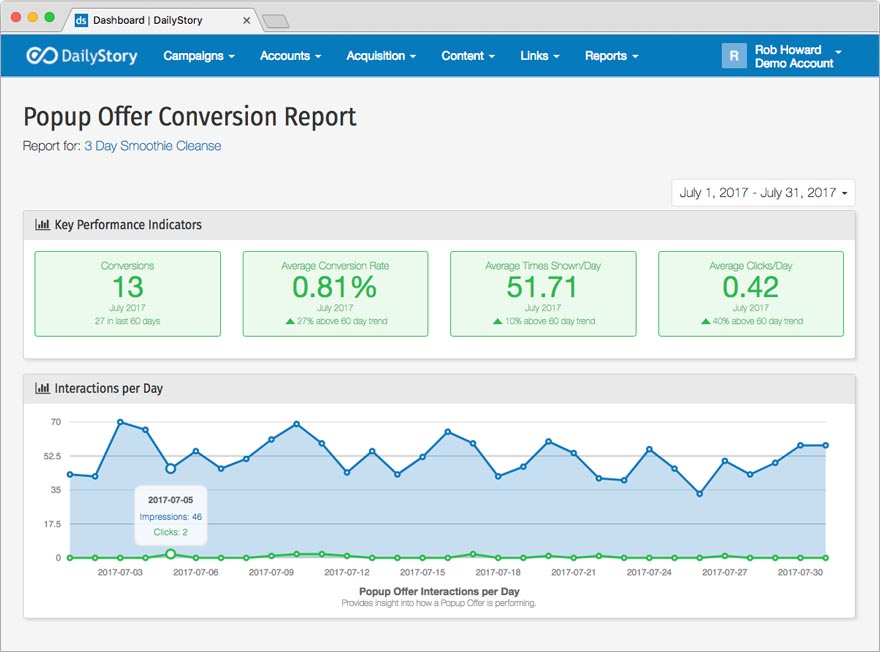This screenshot has height=652, width=880.
Task: Open the 3 Day Smoothie Cleanse link
Action: pyautogui.click(x=152, y=146)
